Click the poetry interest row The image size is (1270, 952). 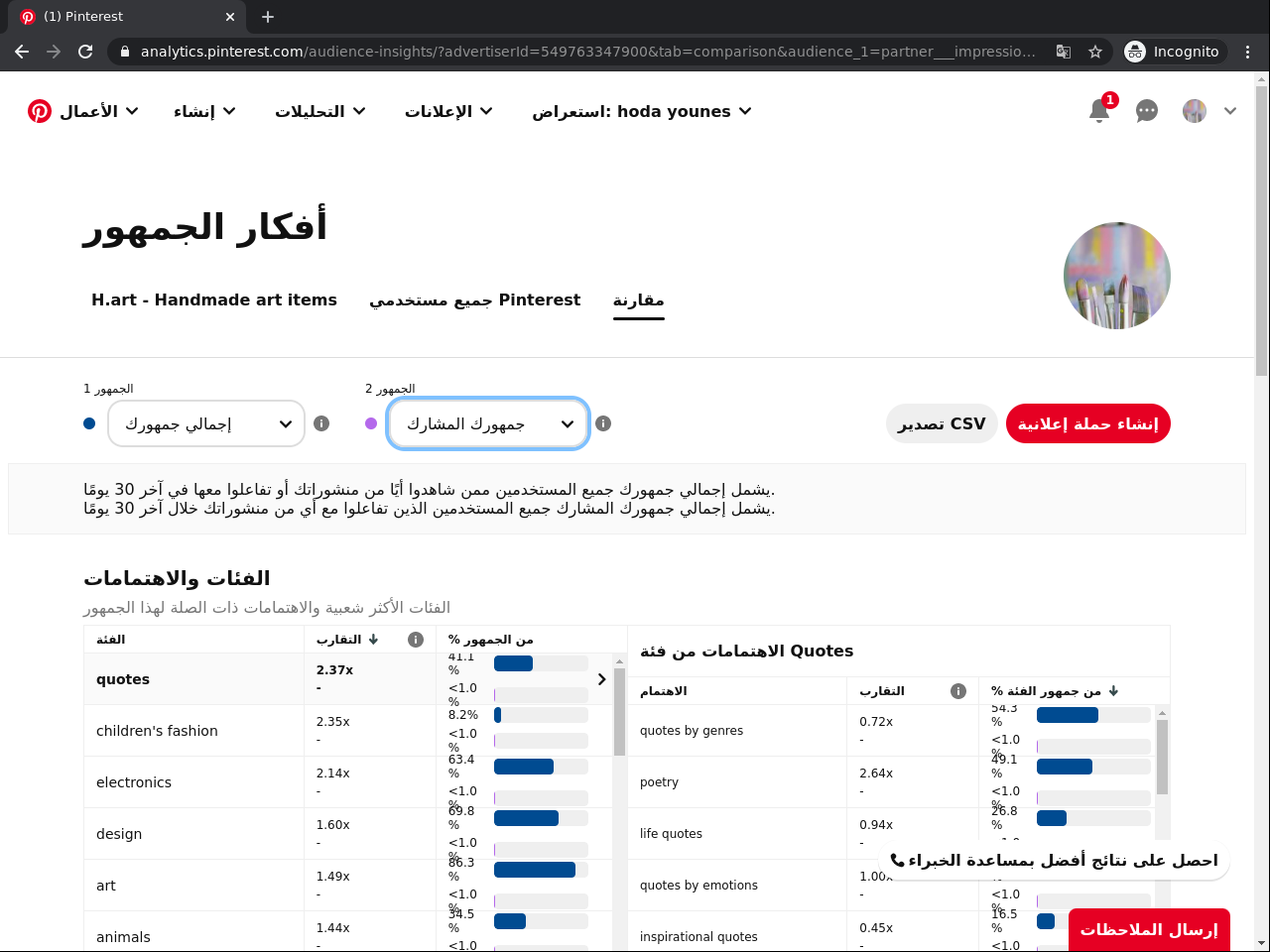(892, 782)
